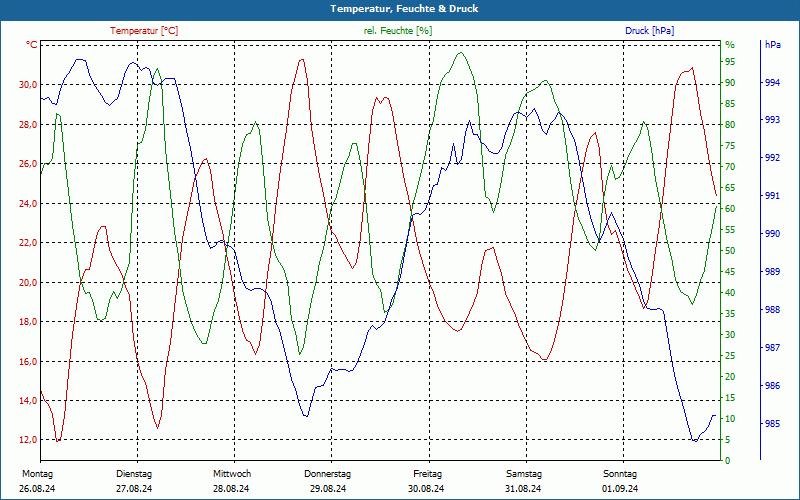Click the 990 pressure axis value
The image size is (800, 500).
coord(772,234)
